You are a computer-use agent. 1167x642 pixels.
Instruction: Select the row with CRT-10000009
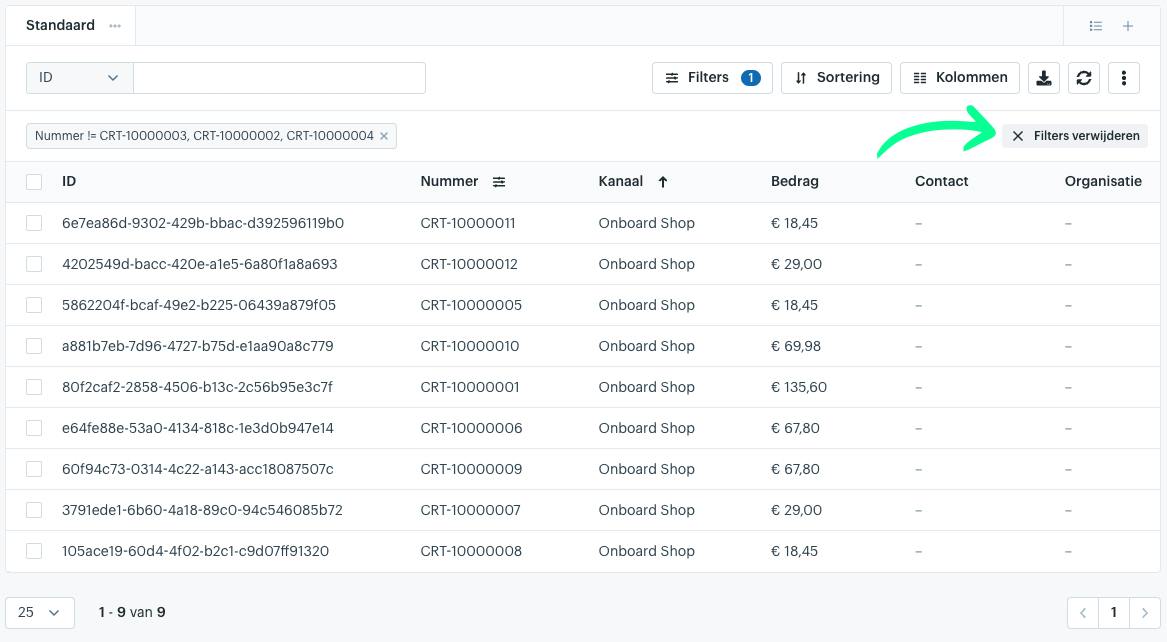[x=34, y=469]
